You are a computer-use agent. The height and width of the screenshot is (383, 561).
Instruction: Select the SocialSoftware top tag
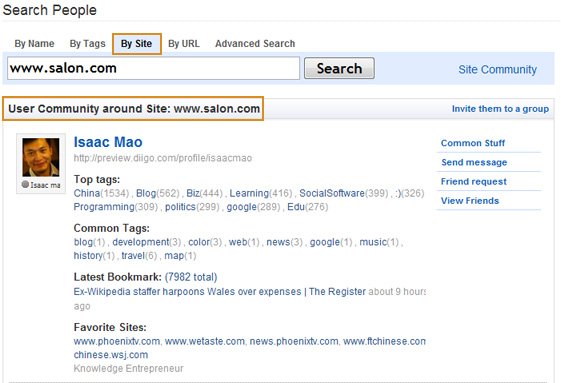pyautogui.click(x=332, y=193)
